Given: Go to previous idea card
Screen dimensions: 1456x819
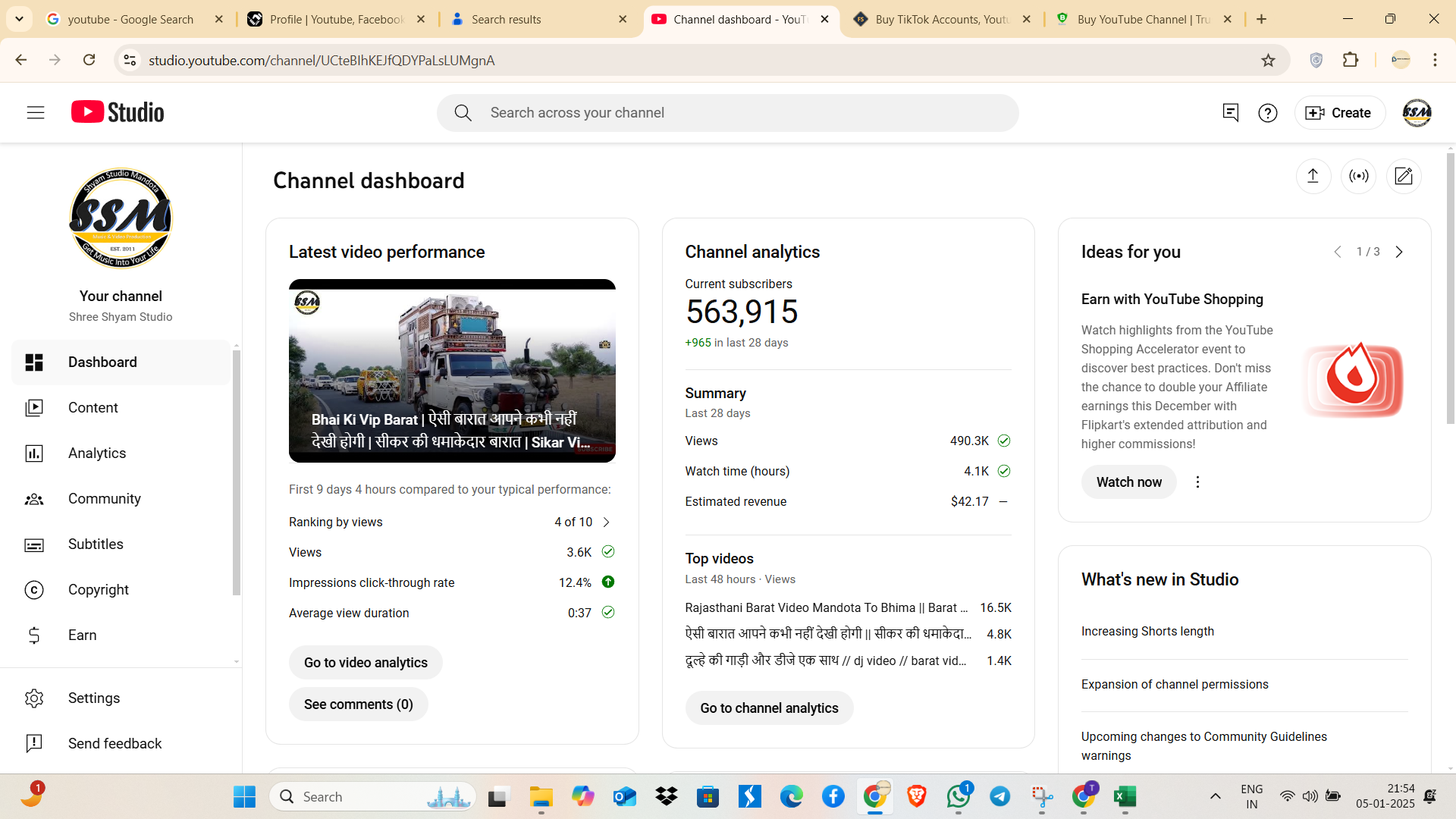Looking at the screenshot, I should [x=1338, y=252].
